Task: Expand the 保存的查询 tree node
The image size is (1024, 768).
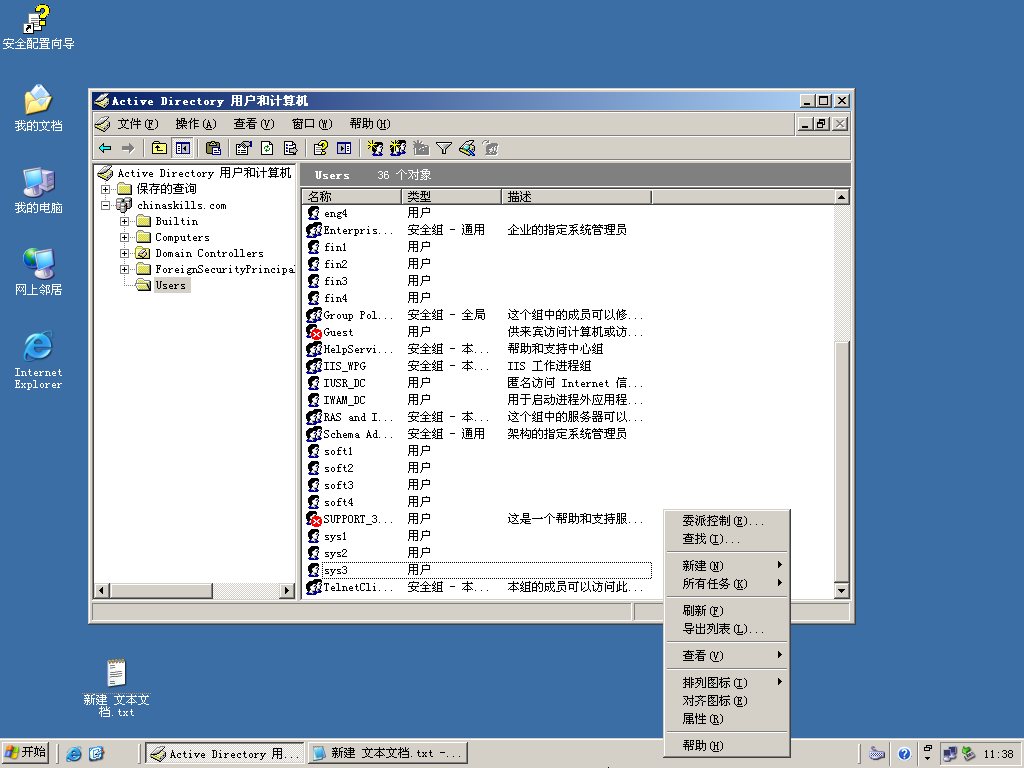Action: pos(105,189)
